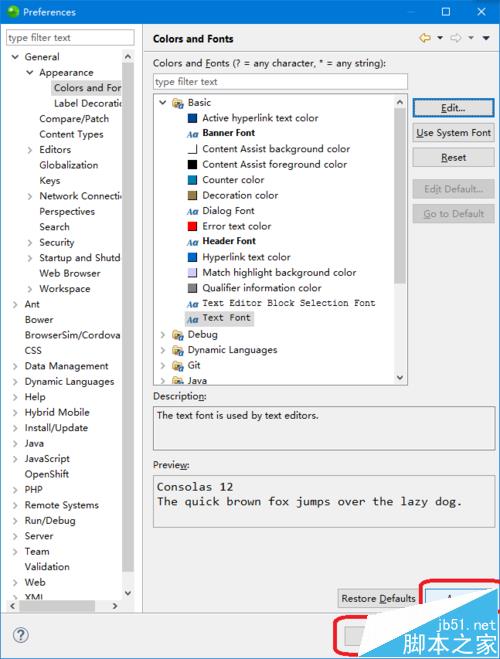Open back history dropdown arrow
The width and height of the screenshot is (500, 659).
[440, 38]
